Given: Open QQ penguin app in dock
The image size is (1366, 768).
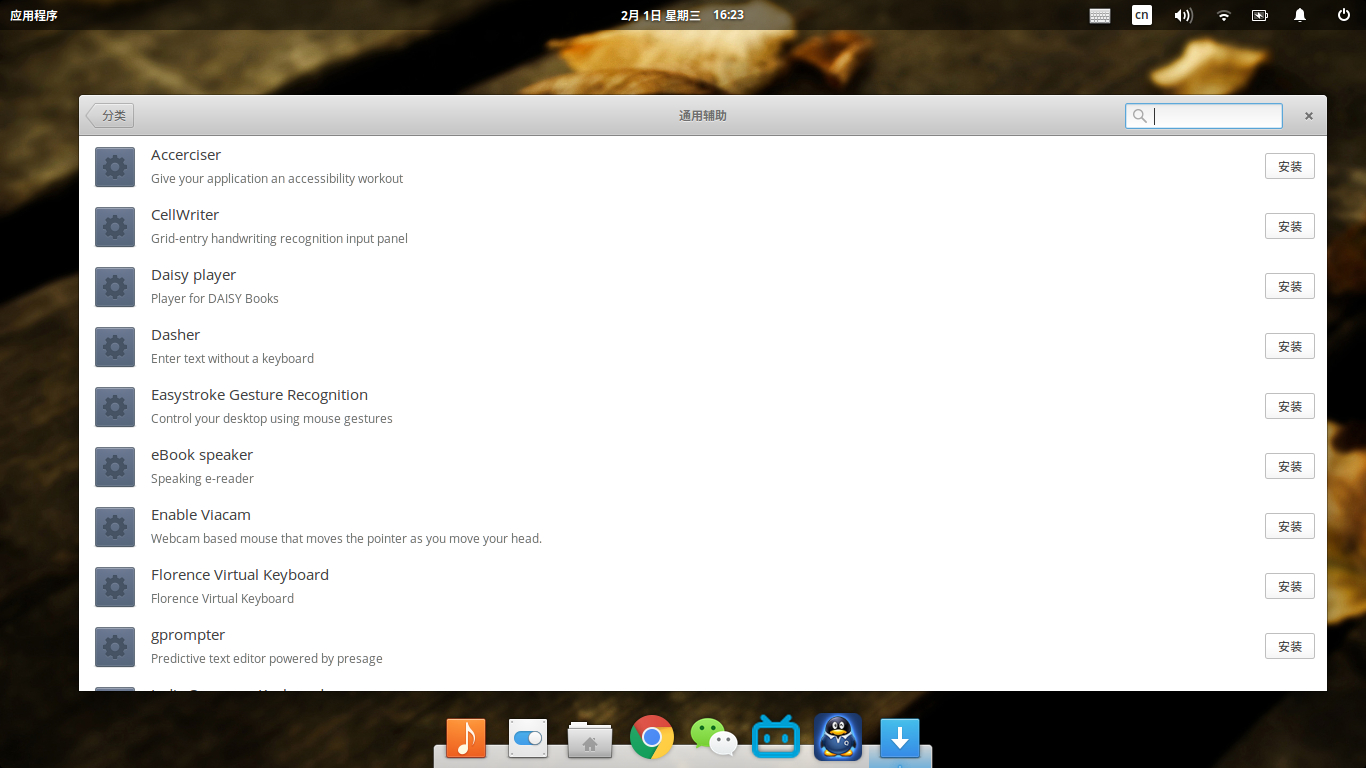Looking at the screenshot, I should click(x=838, y=737).
